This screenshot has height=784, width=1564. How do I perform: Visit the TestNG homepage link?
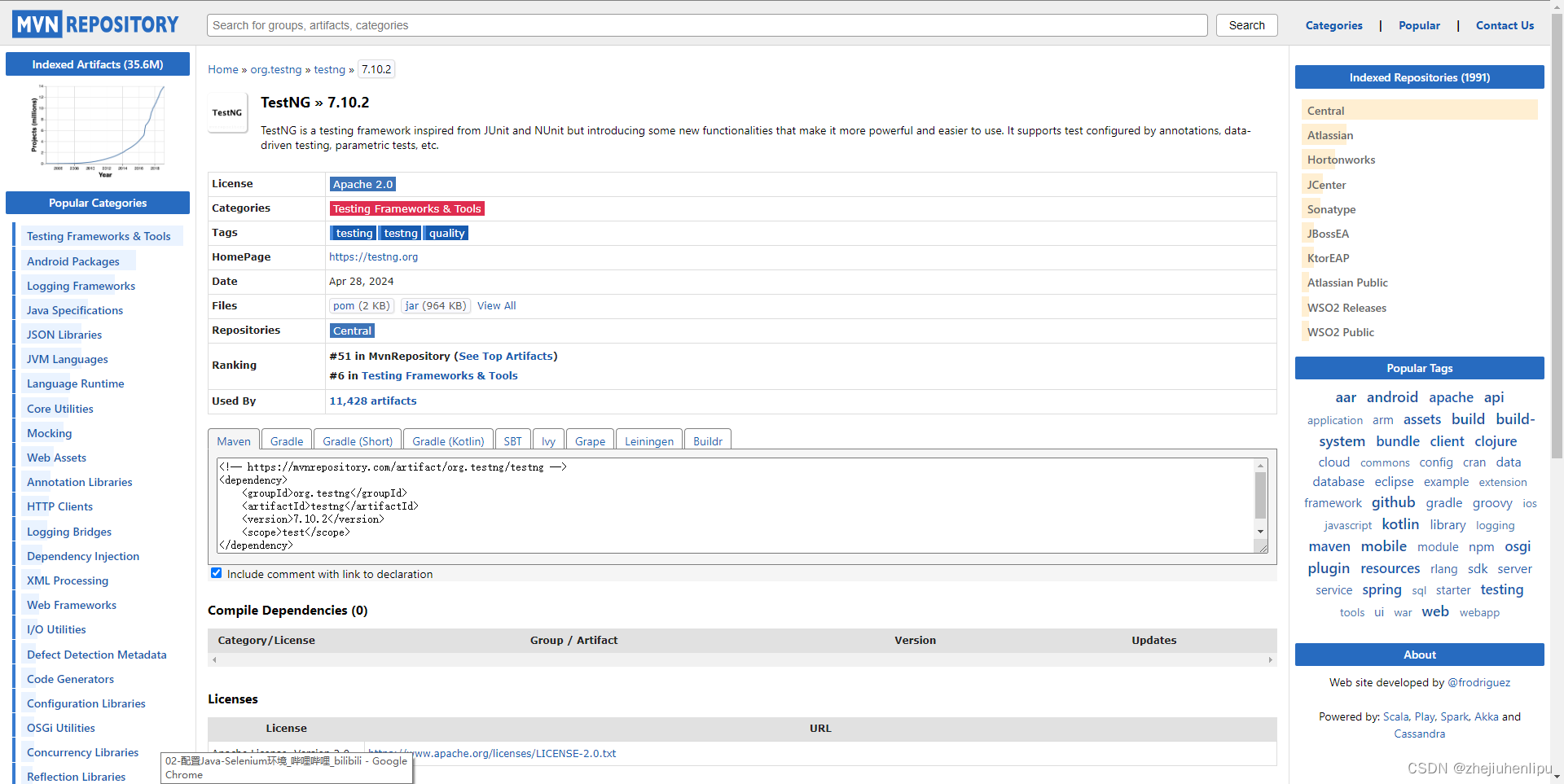pos(373,256)
